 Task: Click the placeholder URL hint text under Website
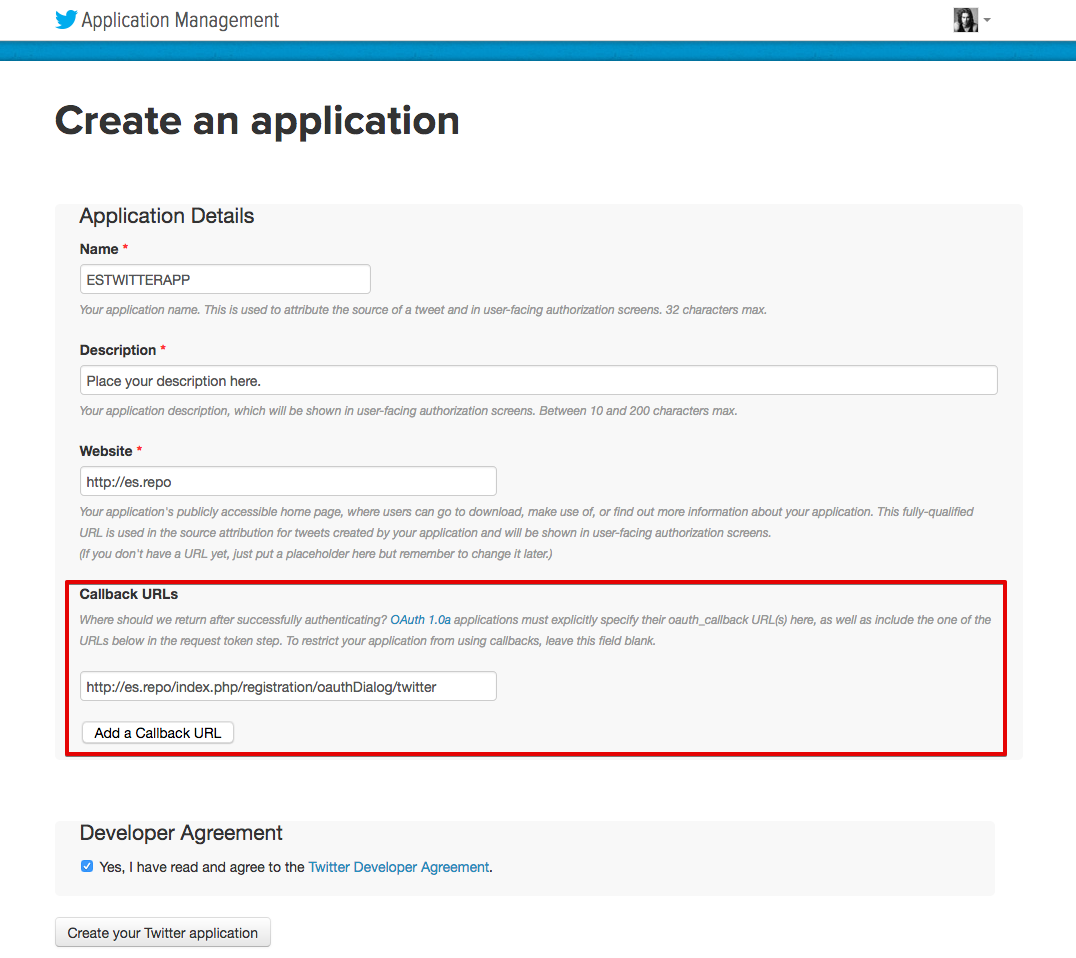(316, 553)
